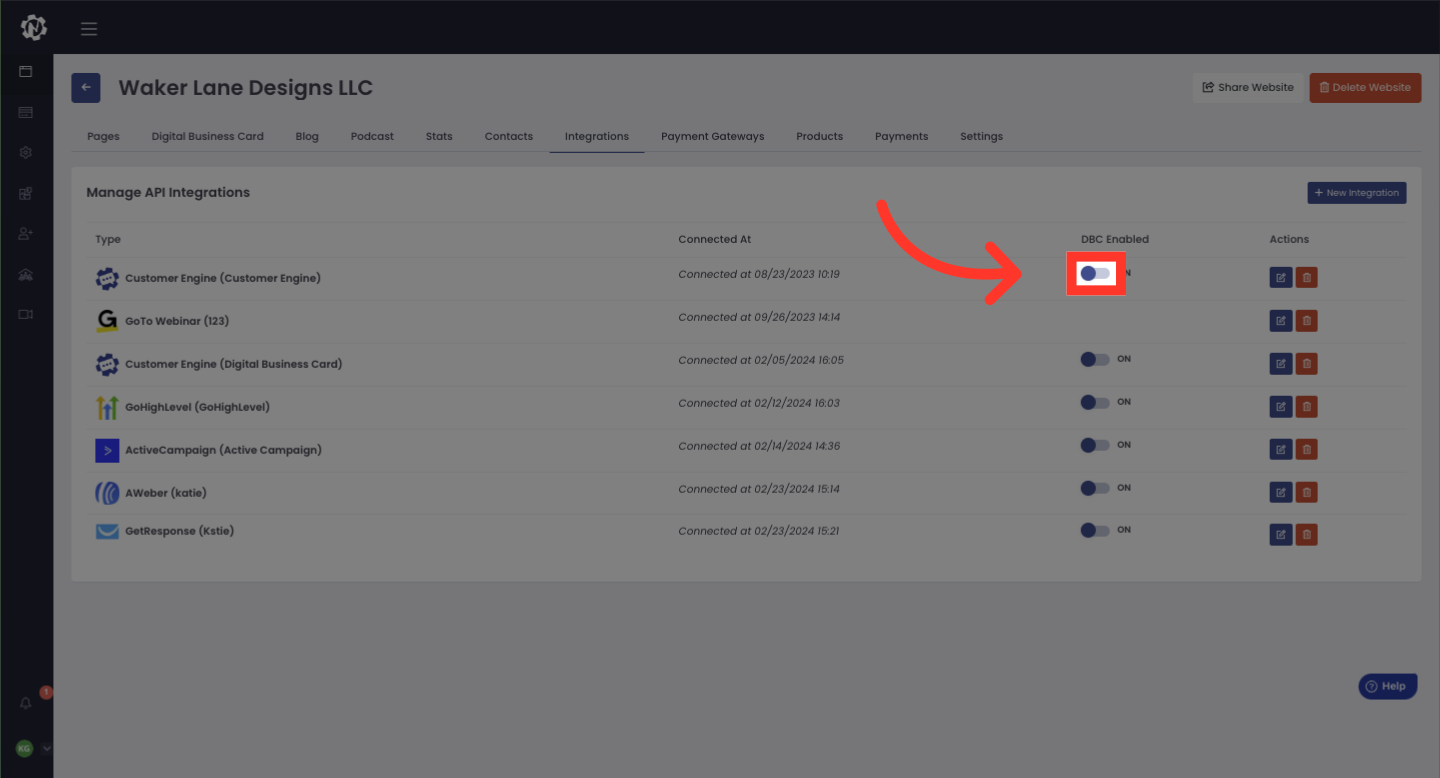1440x778 pixels.
Task: Click the gear-shaped N logo in sidebar
Action: [x=34, y=27]
